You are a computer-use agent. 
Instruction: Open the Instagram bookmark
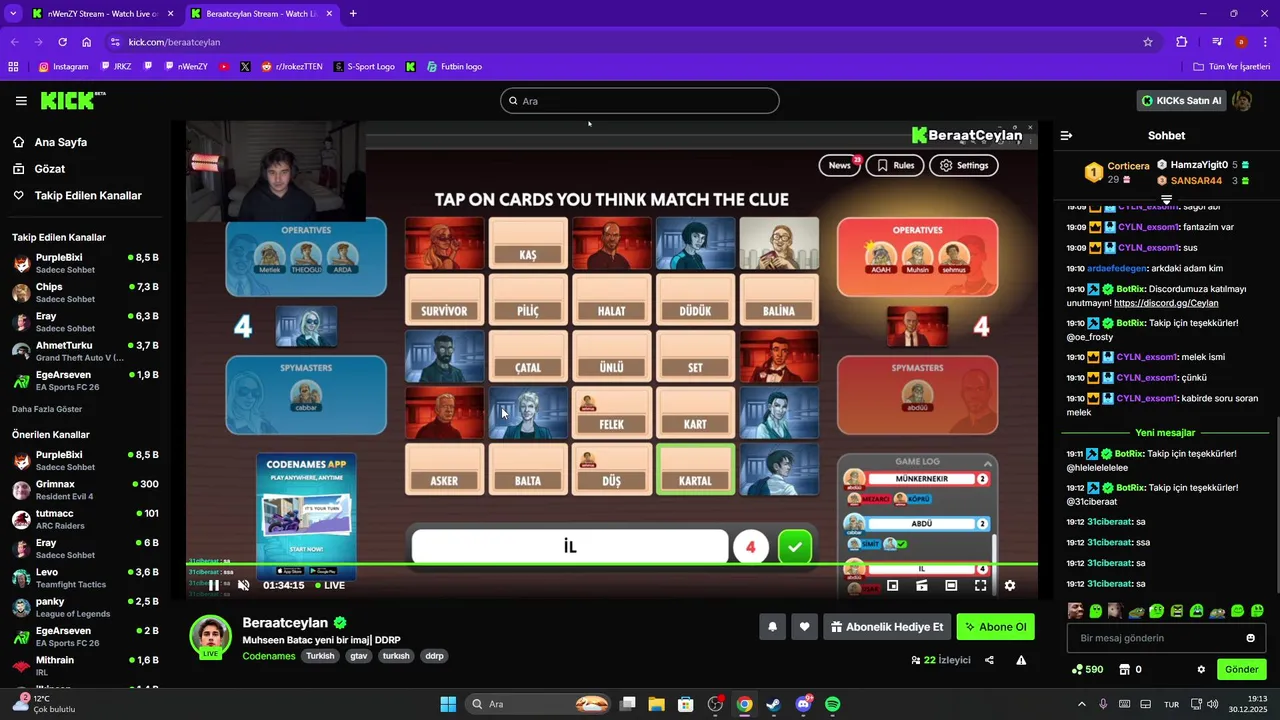(63, 67)
